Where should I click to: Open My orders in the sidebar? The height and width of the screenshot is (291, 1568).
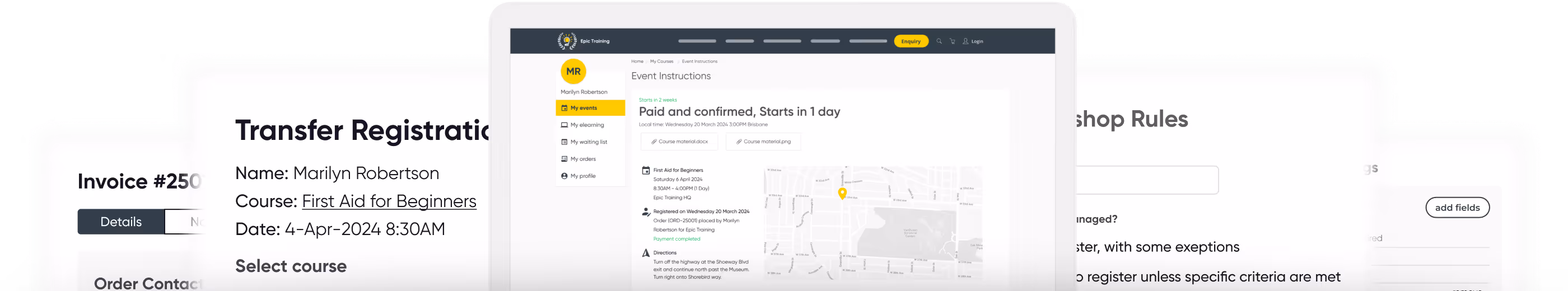tap(590, 159)
